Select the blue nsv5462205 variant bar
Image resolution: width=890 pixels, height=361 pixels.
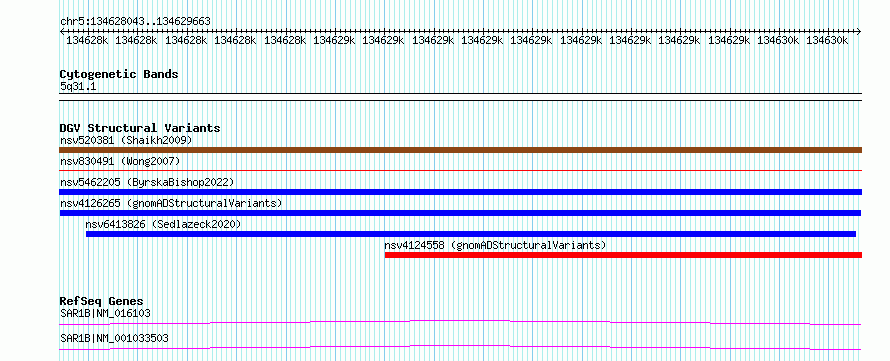point(460,192)
